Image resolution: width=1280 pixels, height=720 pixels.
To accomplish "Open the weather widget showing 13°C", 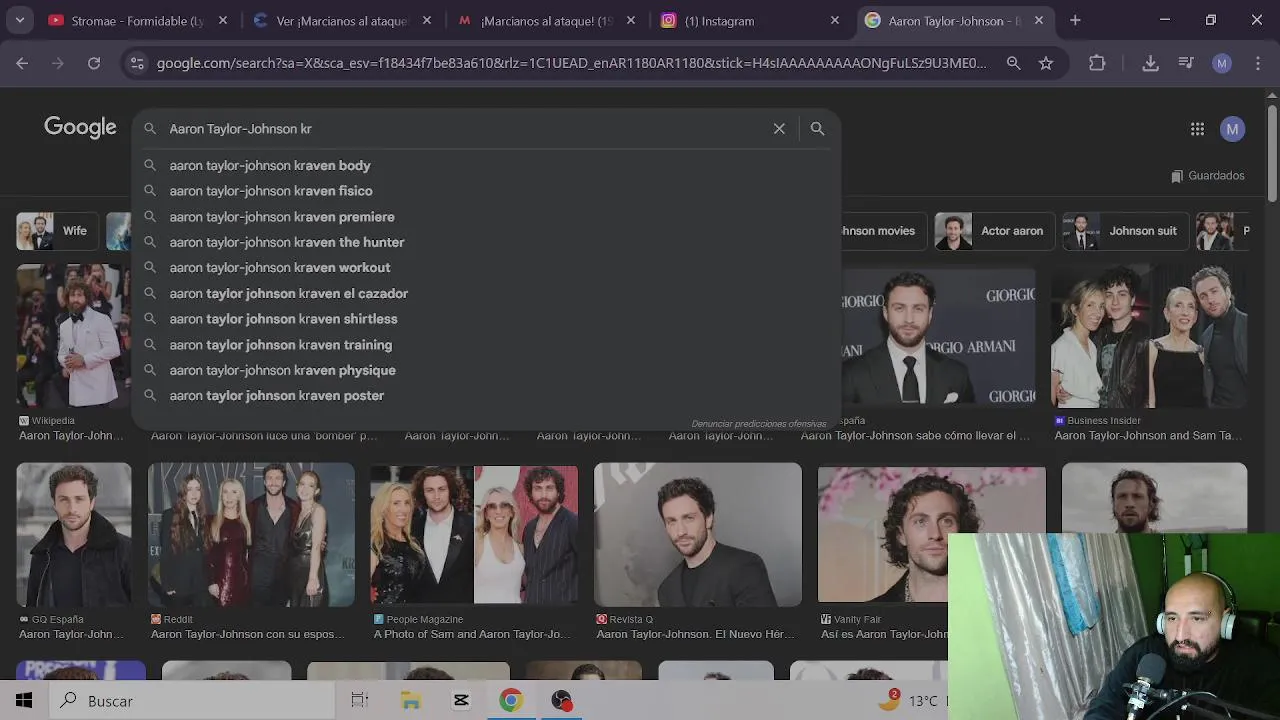I will [910, 701].
